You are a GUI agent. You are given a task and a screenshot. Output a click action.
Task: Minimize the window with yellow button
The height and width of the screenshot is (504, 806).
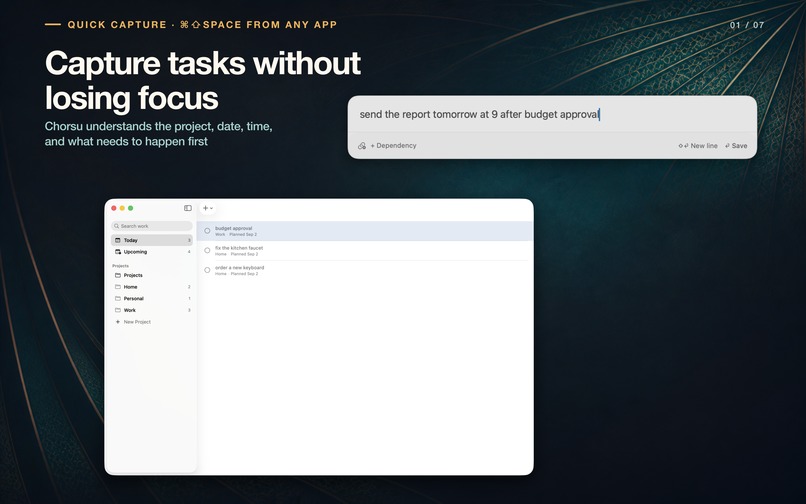click(x=122, y=208)
